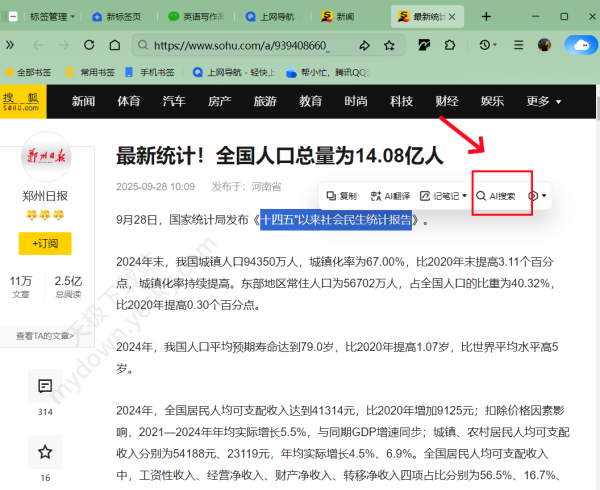This screenshot has height=490, width=600.
Task: Select AI翻译 in the selection toolbar
Action: coord(390,196)
